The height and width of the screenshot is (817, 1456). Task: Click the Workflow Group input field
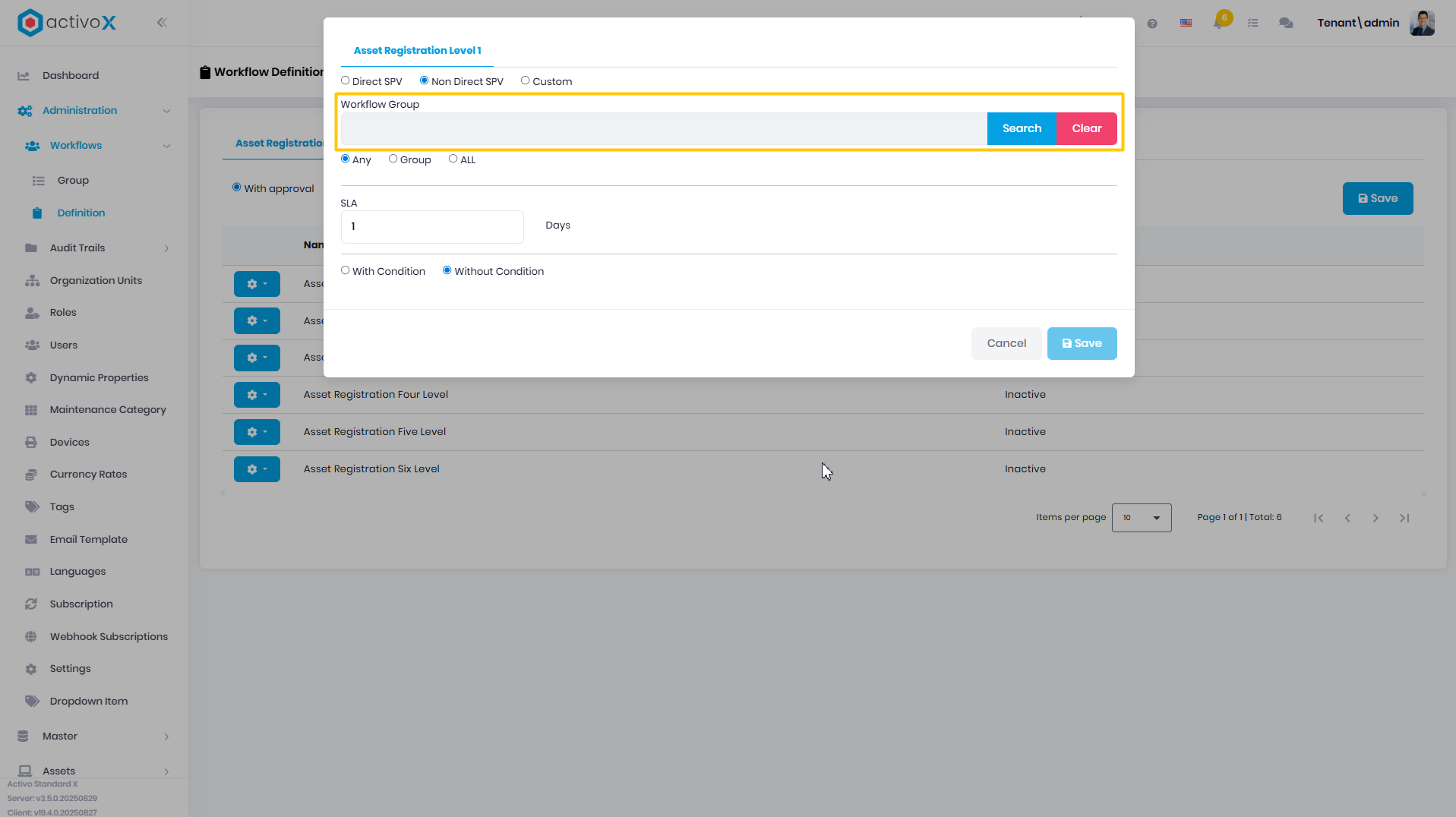[x=664, y=128]
